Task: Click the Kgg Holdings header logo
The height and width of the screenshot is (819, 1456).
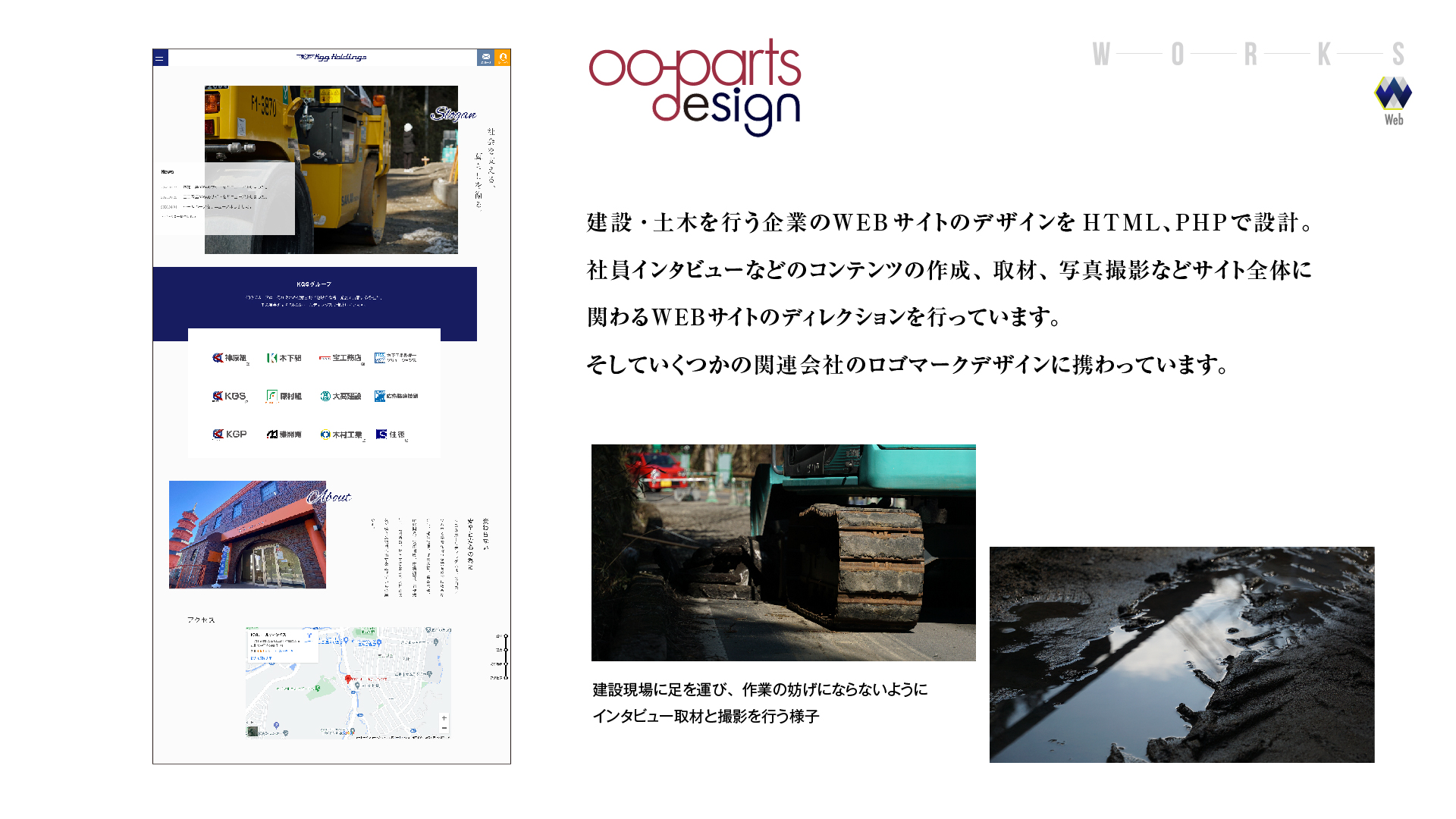Action: [331, 57]
